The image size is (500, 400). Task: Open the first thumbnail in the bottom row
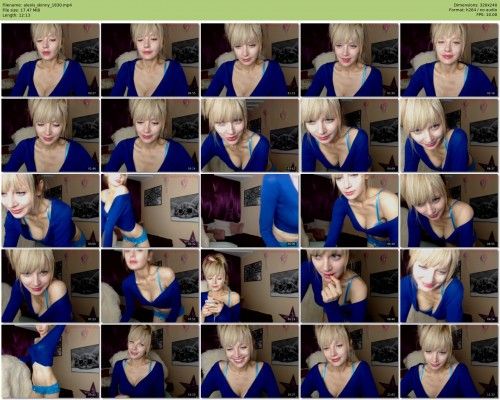(50, 361)
